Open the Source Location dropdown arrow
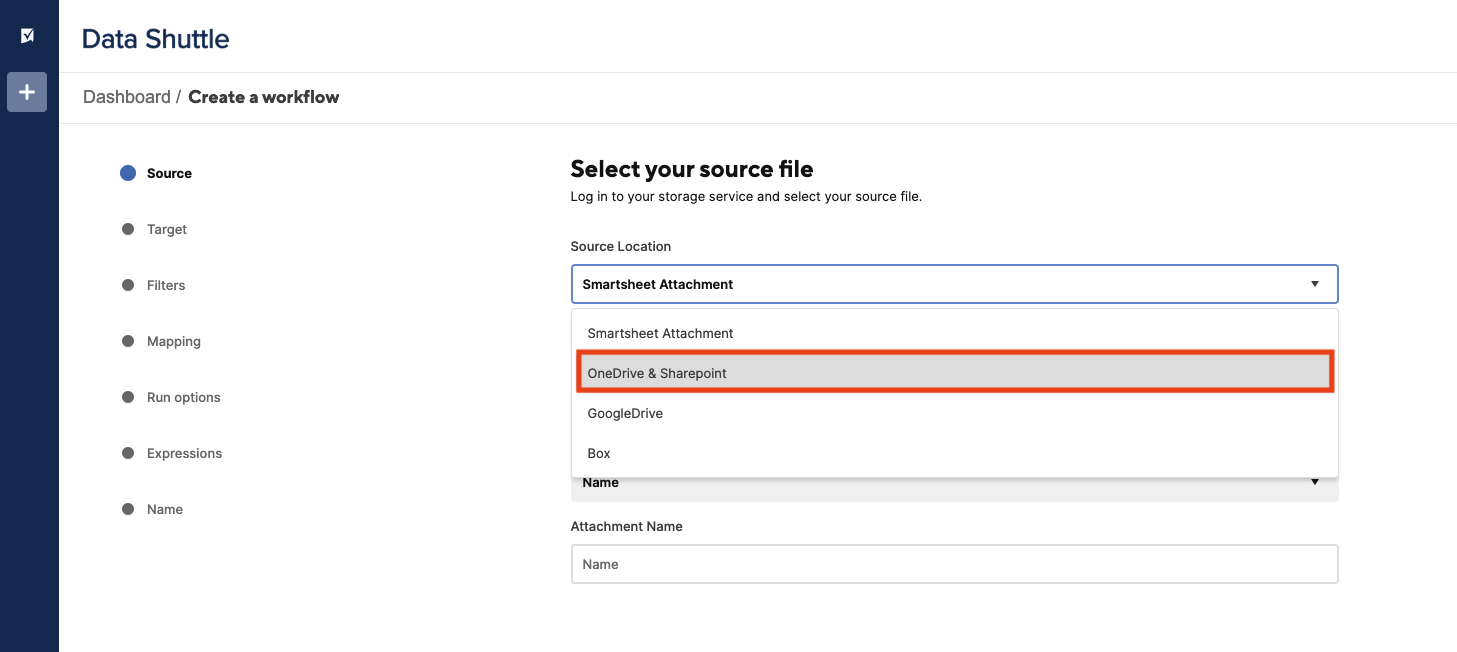The width and height of the screenshot is (1457, 652). click(1314, 284)
